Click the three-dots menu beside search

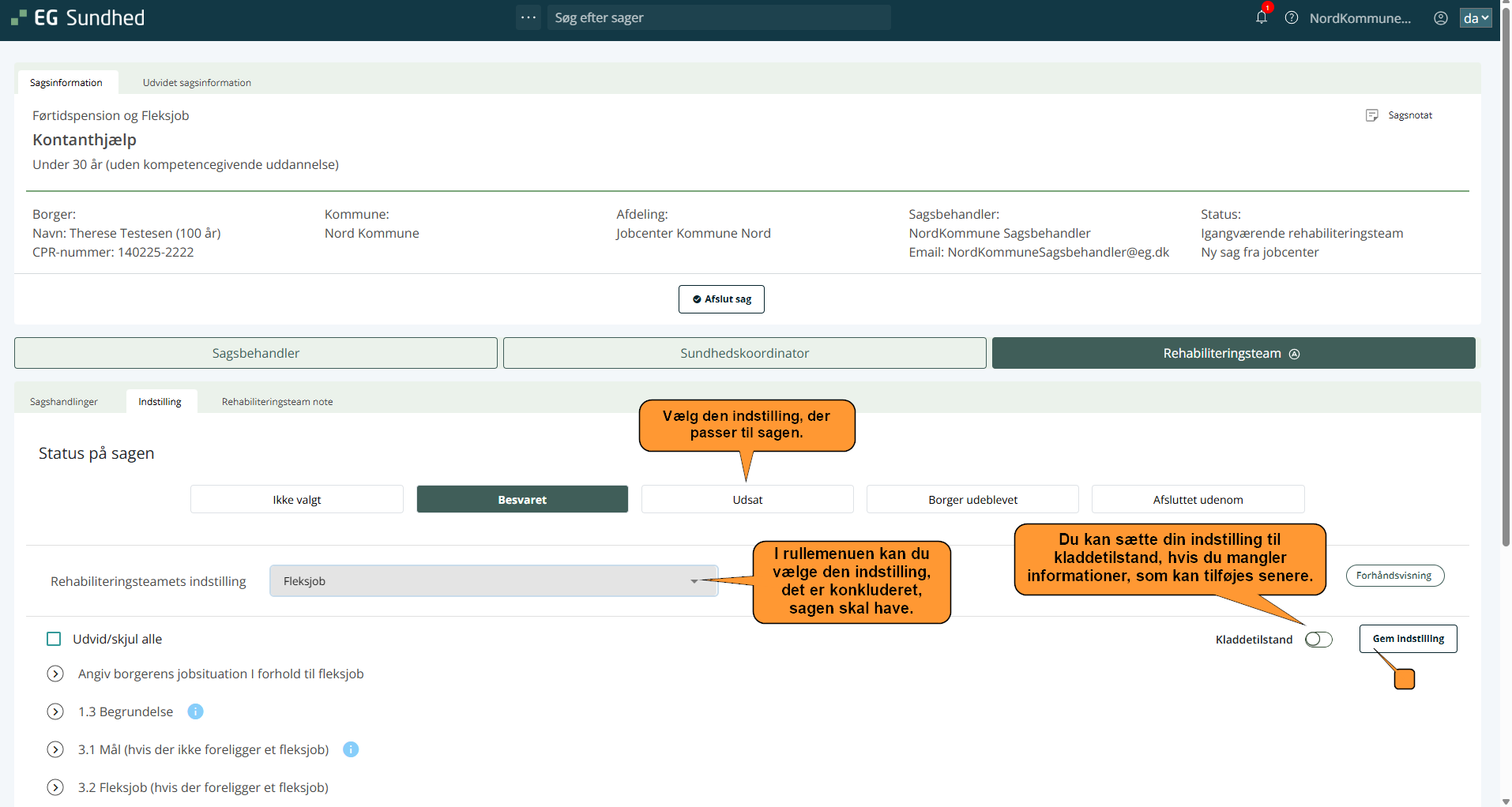click(528, 17)
